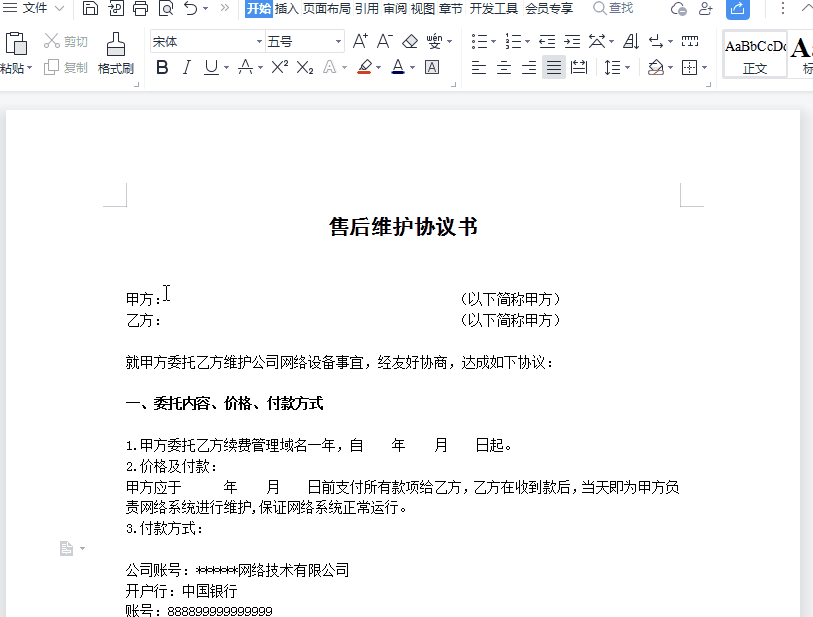The image size is (813, 617).
Task: Expand the Paste options arrow
Action: coord(30,68)
